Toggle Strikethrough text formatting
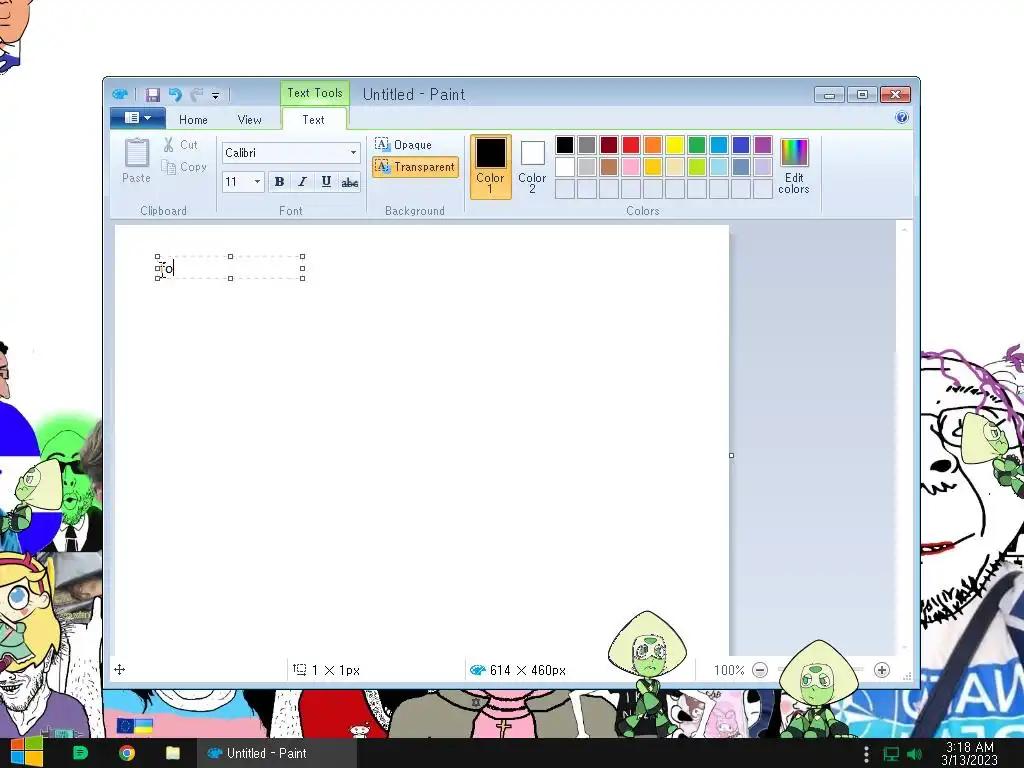The height and width of the screenshot is (768, 1024). [349, 182]
